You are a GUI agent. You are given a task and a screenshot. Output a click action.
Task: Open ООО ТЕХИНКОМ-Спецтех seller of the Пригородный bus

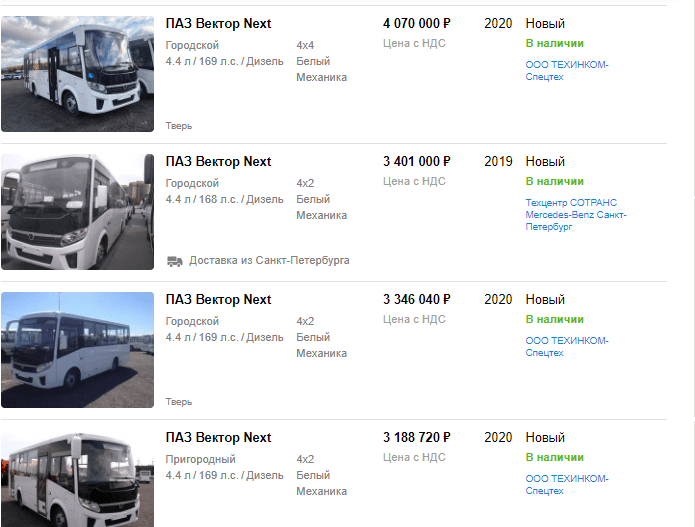click(x=566, y=485)
